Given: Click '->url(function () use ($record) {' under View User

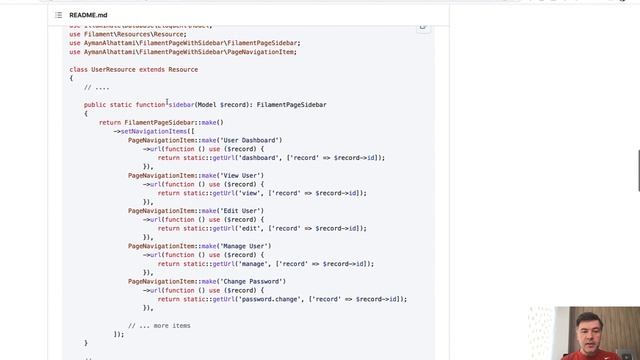Looking at the screenshot, I should pyautogui.click(x=203, y=184).
